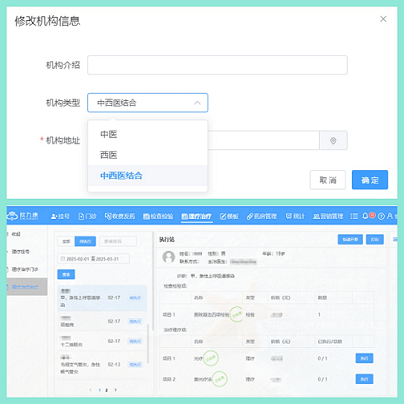This screenshot has height=404, width=404.
Task: Go to page 1 in pagination
Action: pos(99,390)
